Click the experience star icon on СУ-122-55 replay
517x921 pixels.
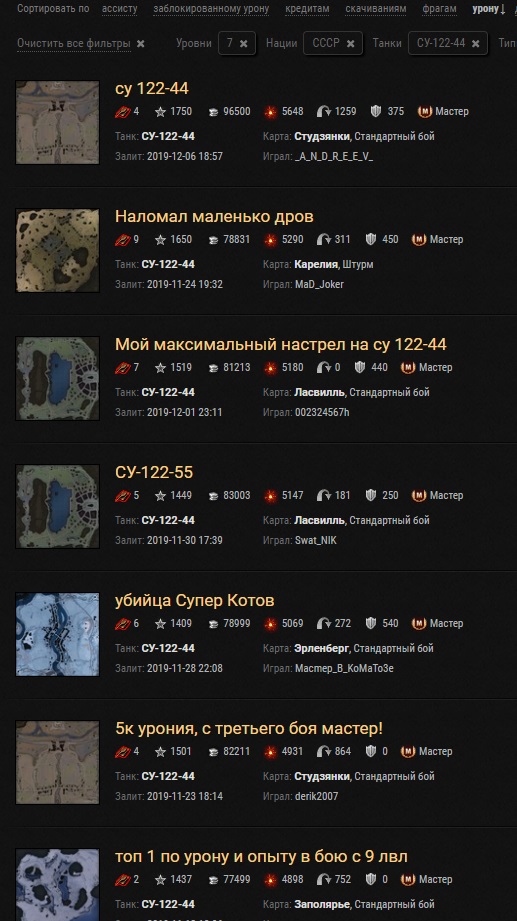pos(160,496)
